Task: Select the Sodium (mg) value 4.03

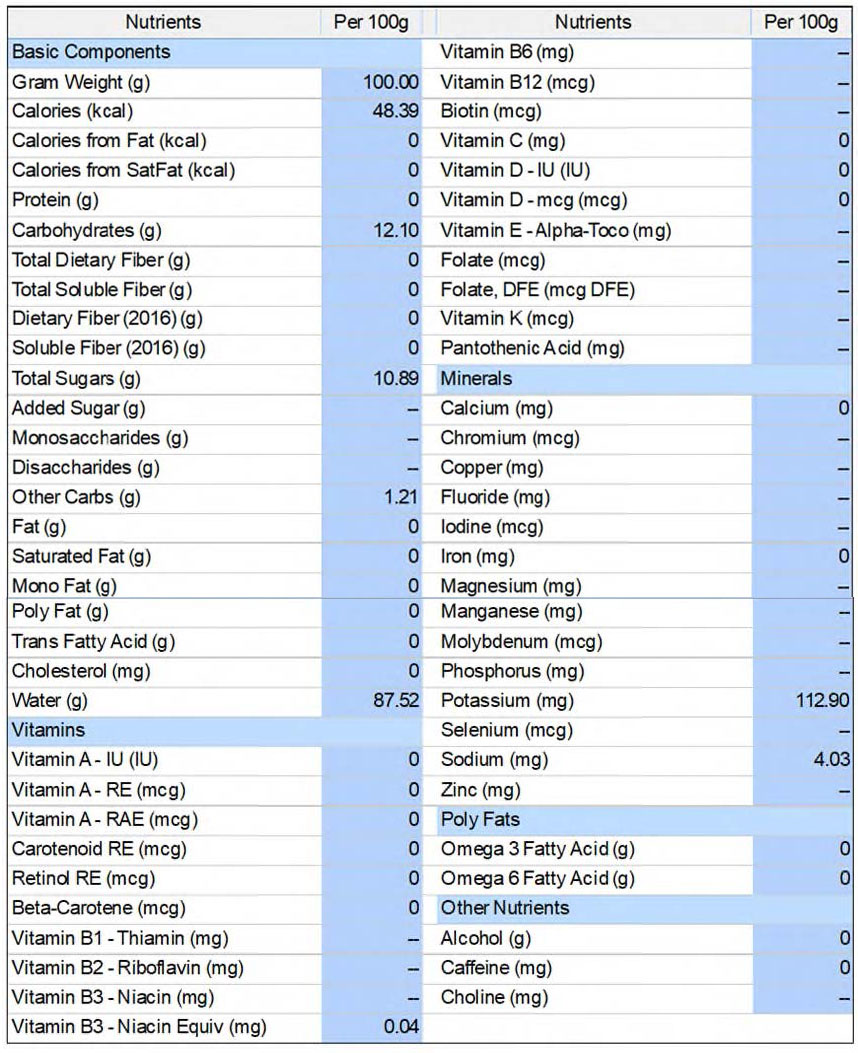Action: pyautogui.click(x=831, y=760)
